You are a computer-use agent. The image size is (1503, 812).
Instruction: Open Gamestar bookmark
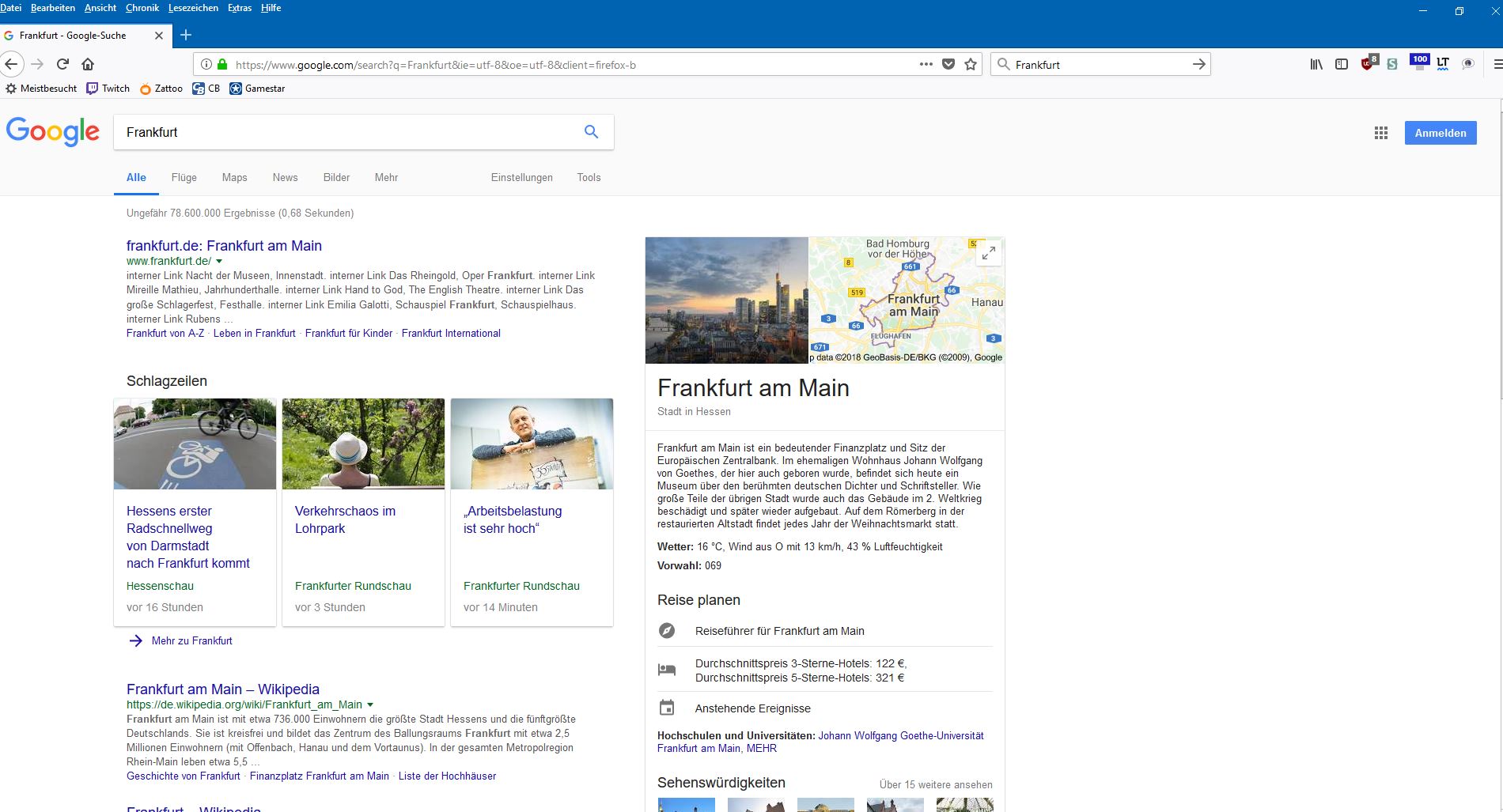257,89
